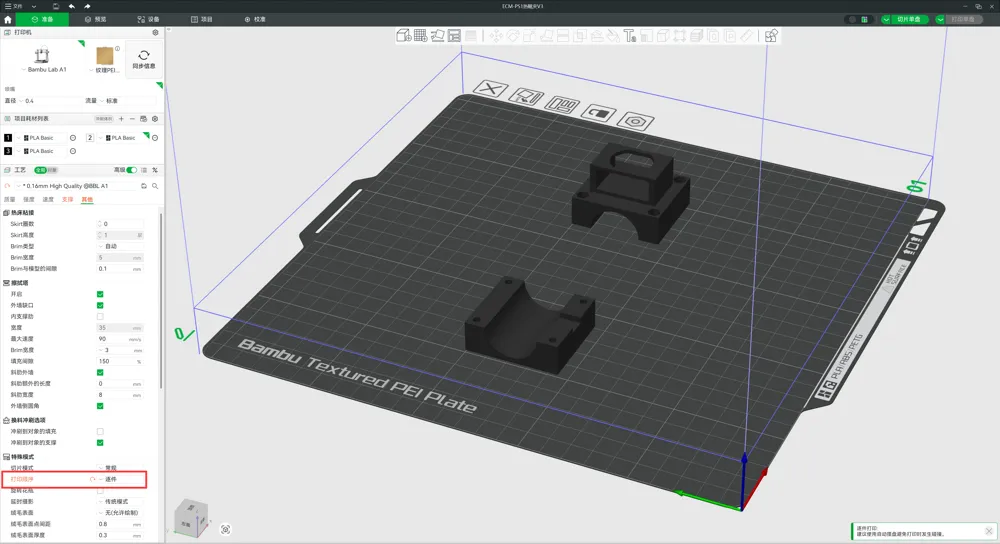Open nozzle 直径 0.4 dropdown
This screenshot has height=544, width=1000.
[x=48, y=101]
